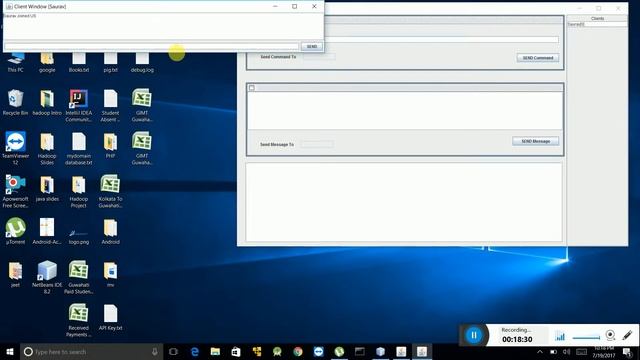Select Saurav[0] in the Clients list

597,24
